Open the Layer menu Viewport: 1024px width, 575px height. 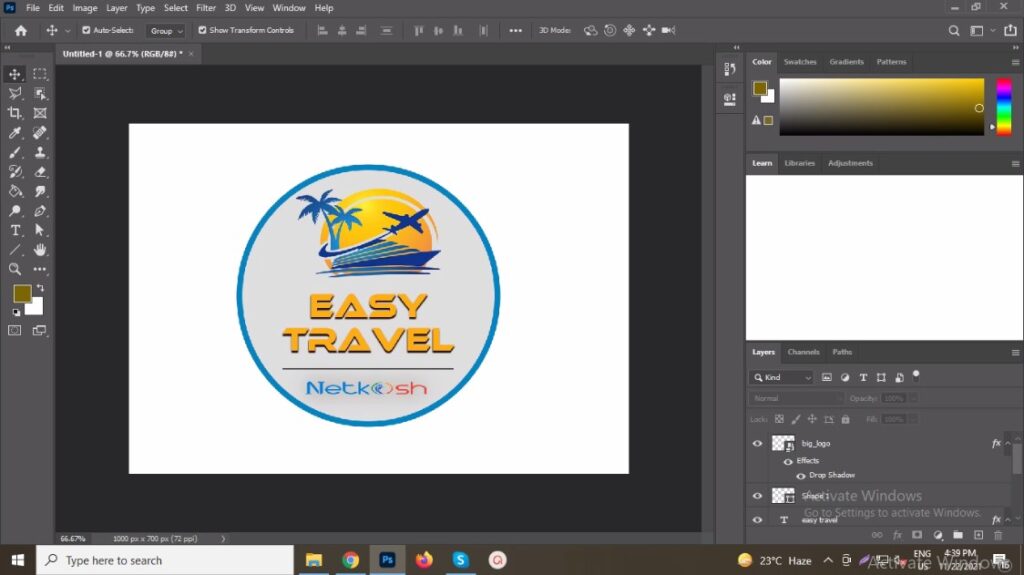pos(117,8)
